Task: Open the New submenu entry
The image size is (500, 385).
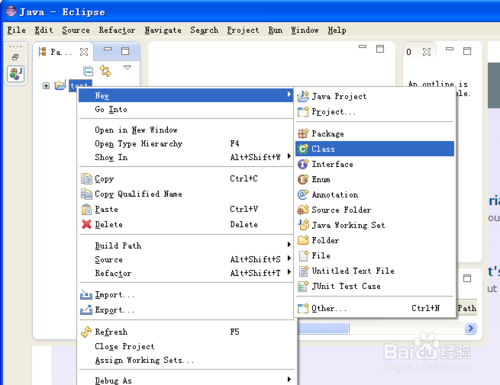Action: click(x=186, y=95)
